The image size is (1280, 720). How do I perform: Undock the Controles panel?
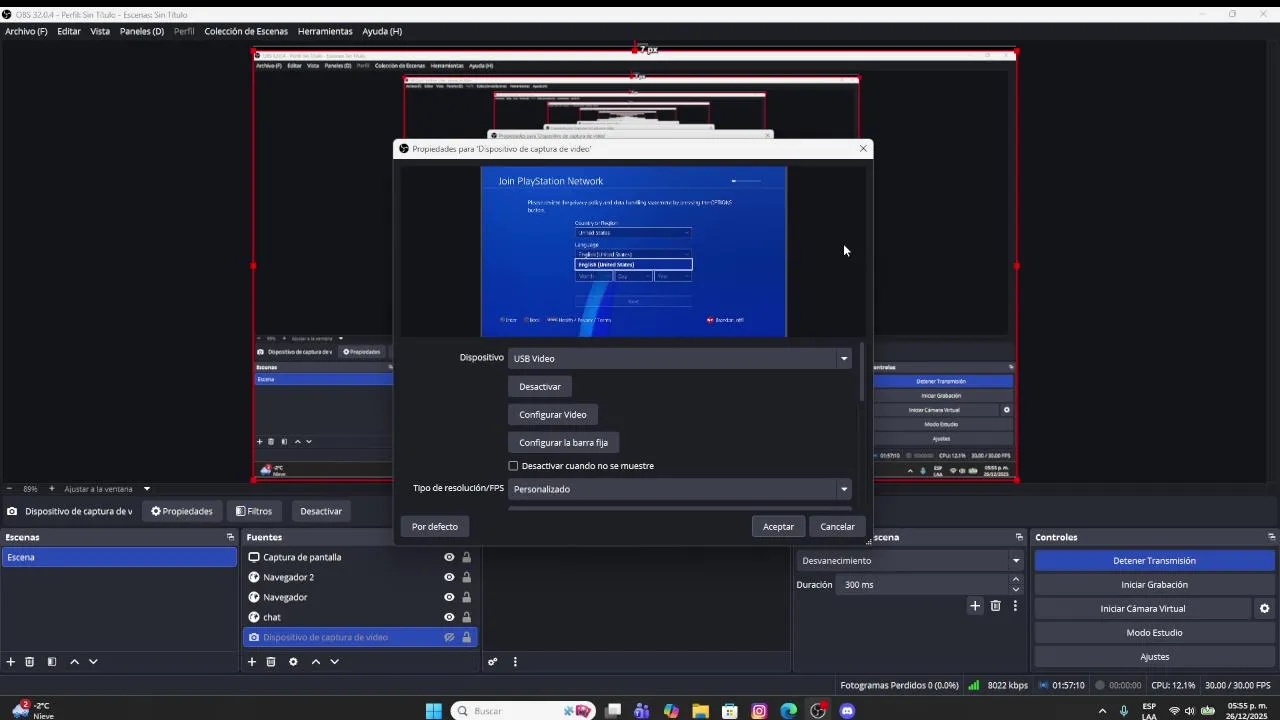point(1271,537)
